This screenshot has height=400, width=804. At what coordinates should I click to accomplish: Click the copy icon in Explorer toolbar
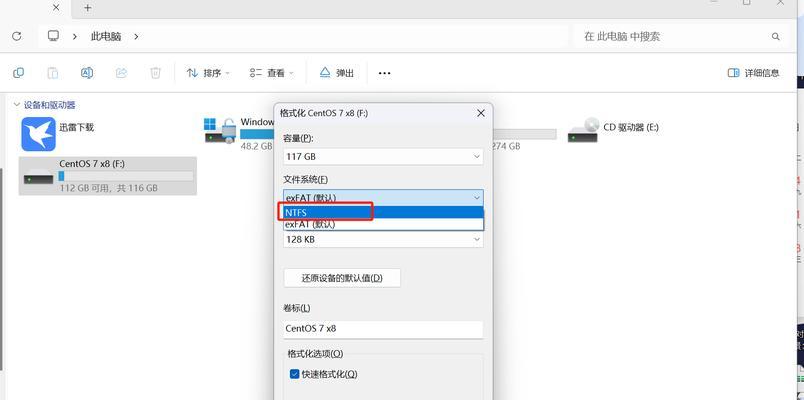point(18,73)
